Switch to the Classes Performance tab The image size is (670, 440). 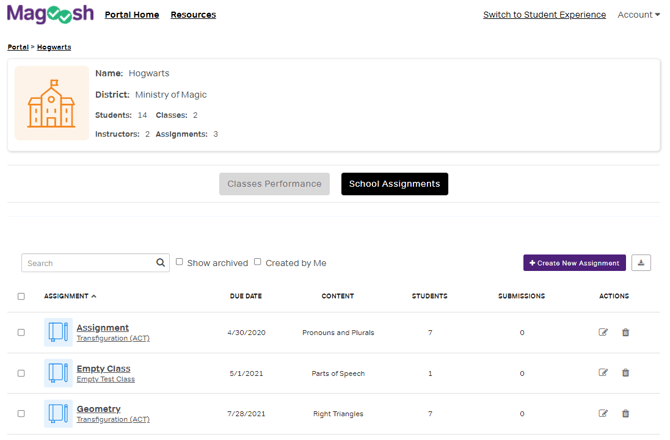(x=274, y=184)
